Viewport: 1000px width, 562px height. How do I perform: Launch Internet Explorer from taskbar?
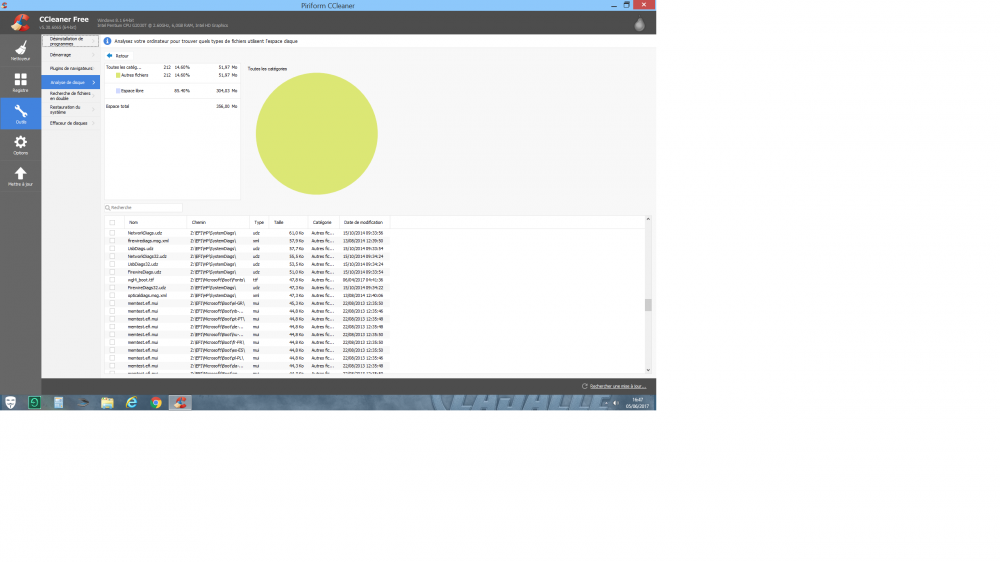[131, 403]
